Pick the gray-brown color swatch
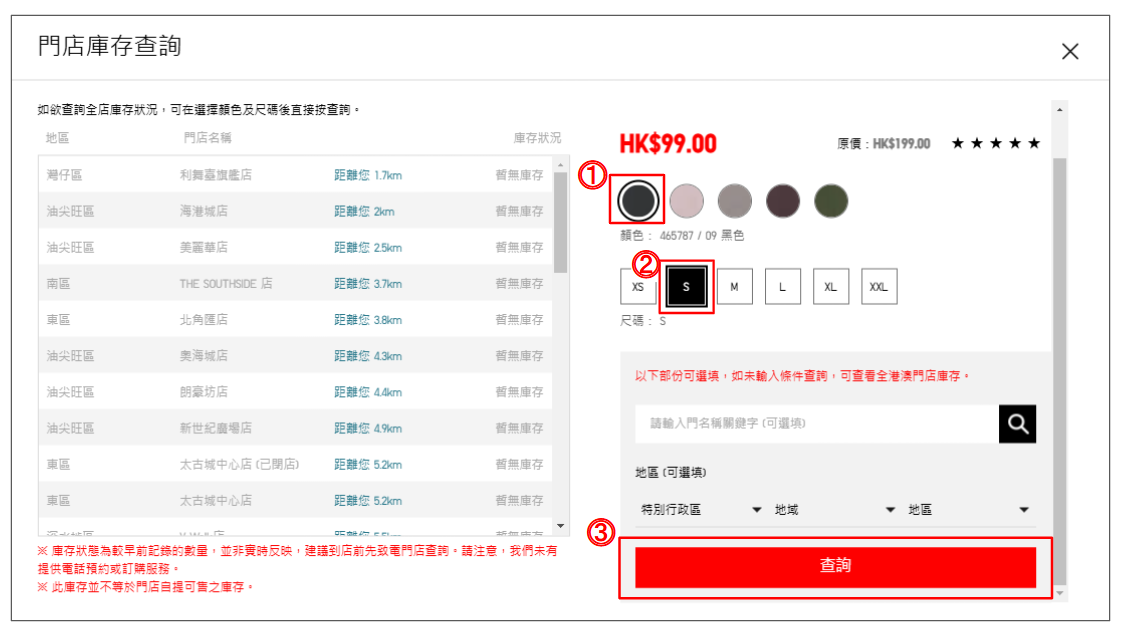 734,201
